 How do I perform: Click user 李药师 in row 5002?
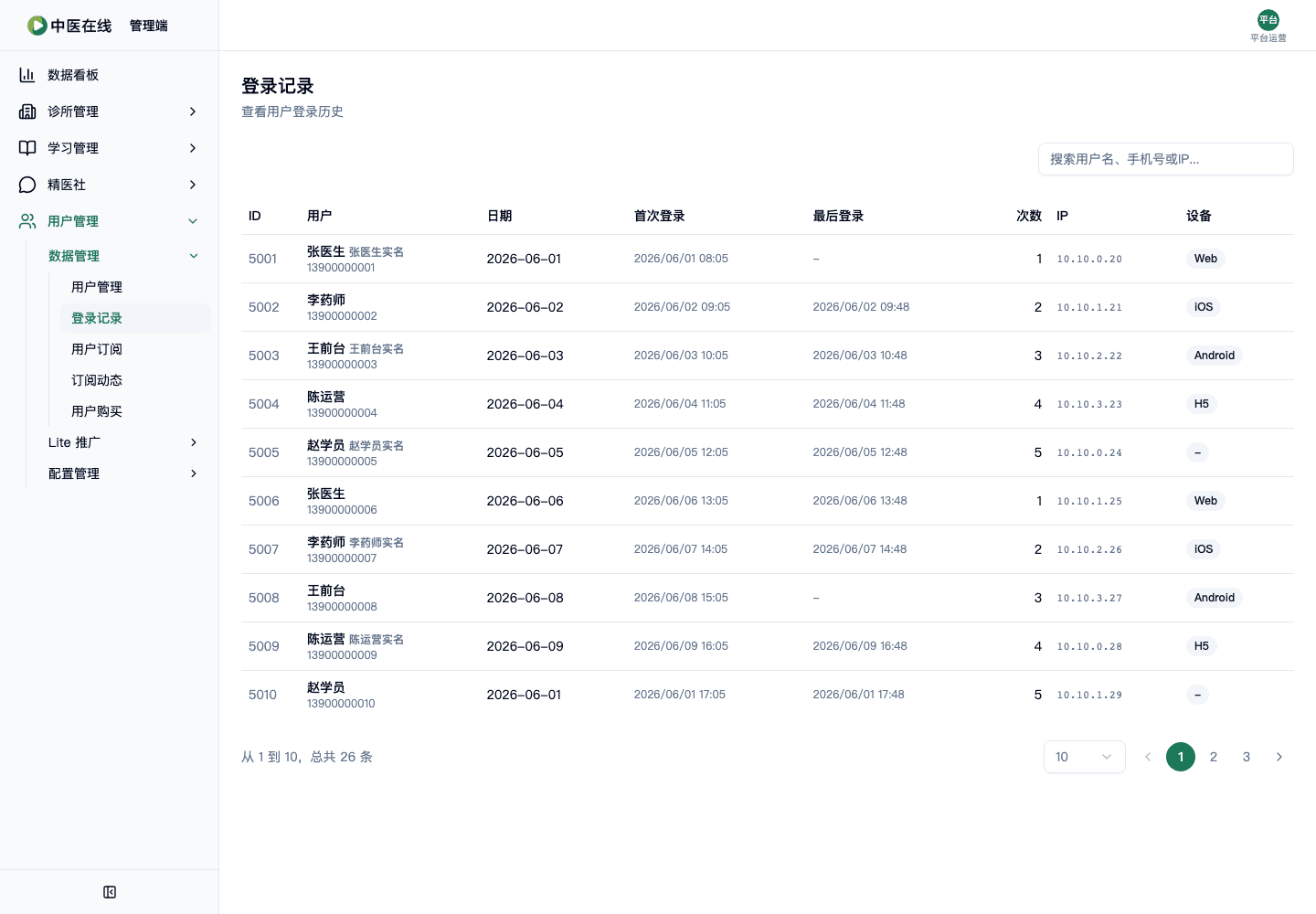326,300
